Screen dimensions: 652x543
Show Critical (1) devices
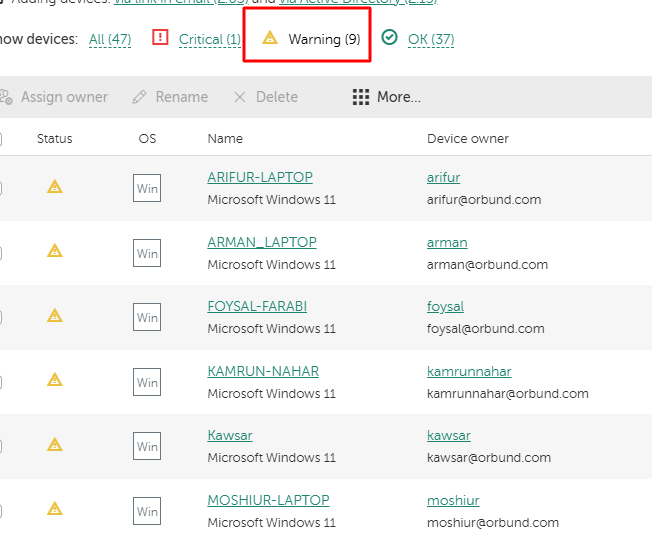[210, 39]
